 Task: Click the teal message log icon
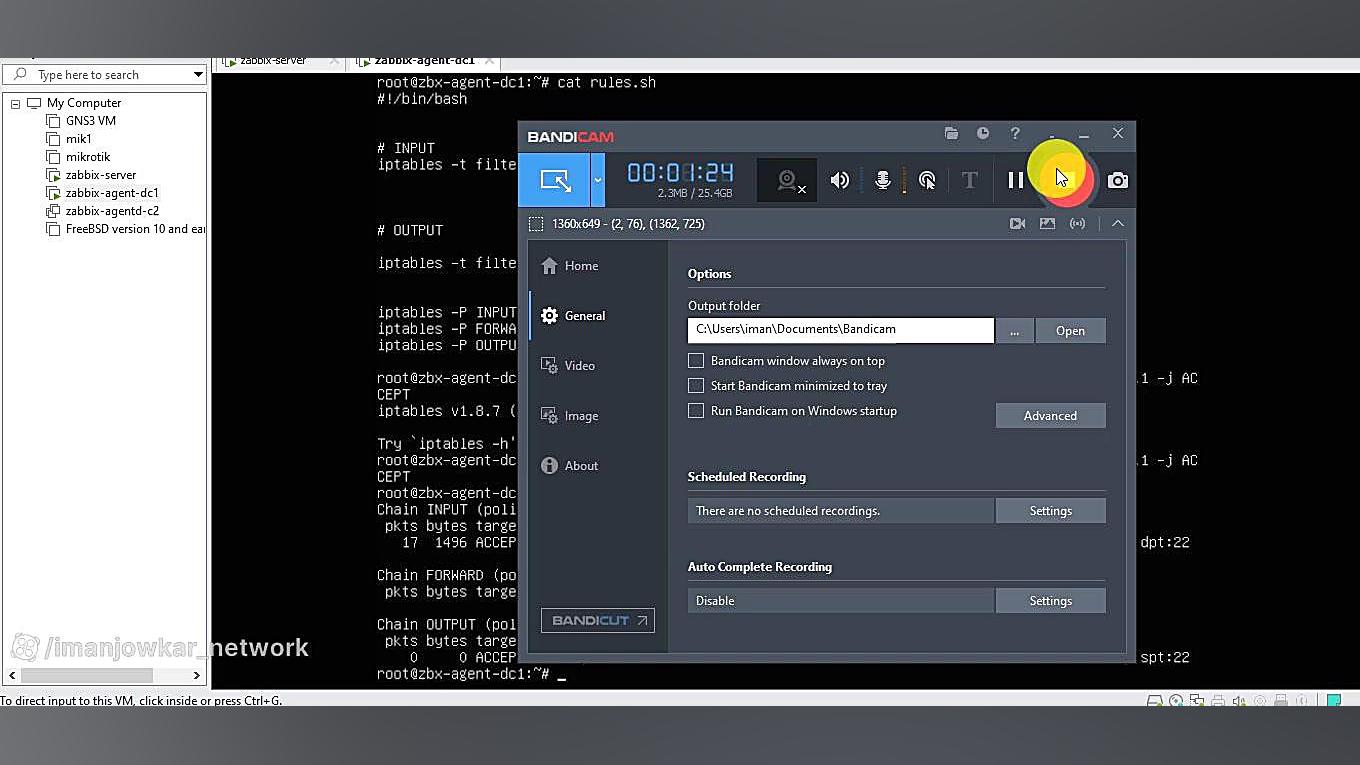pyautogui.click(x=1333, y=701)
